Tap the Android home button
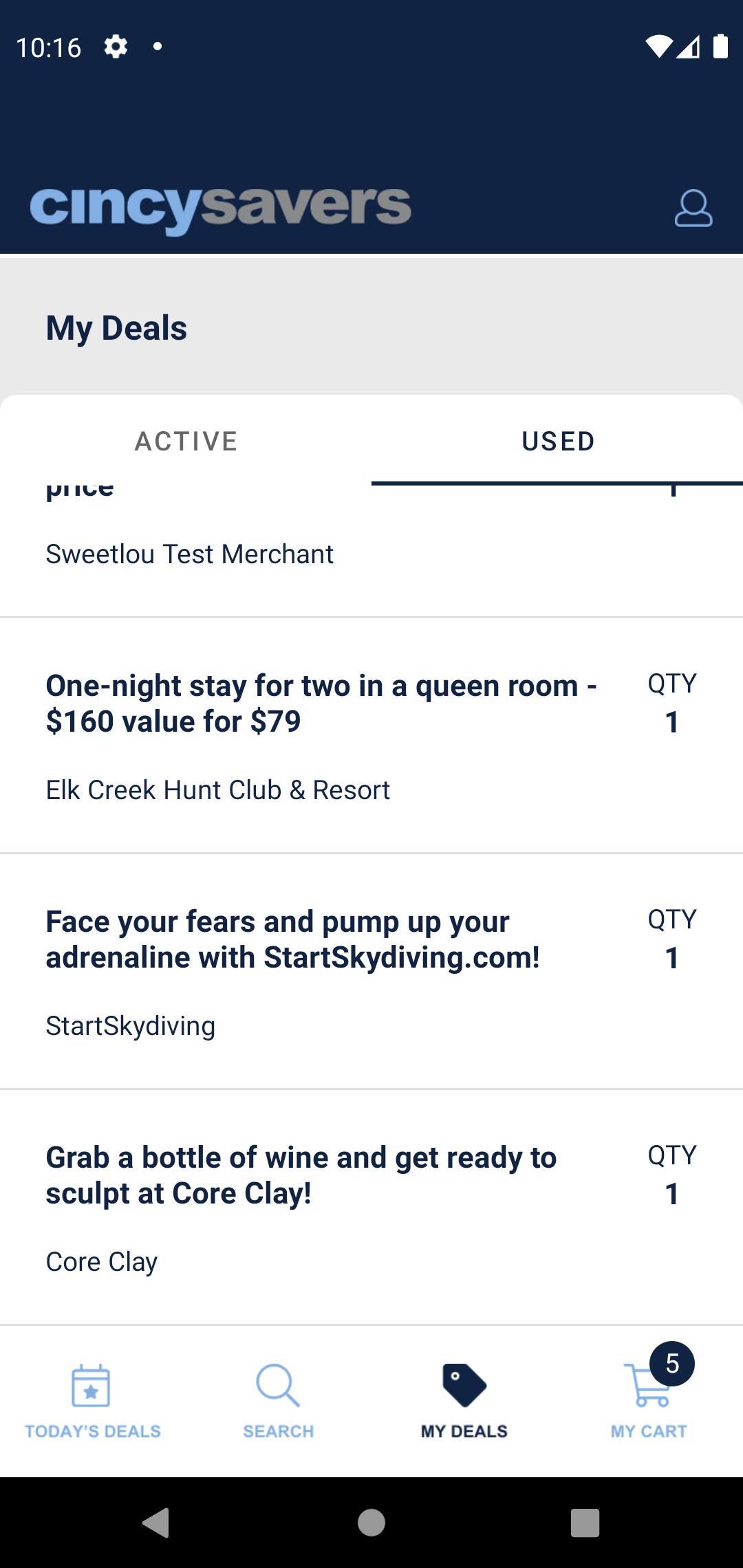The width and height of the screenshot is (743, 1568). (371, 1522)
